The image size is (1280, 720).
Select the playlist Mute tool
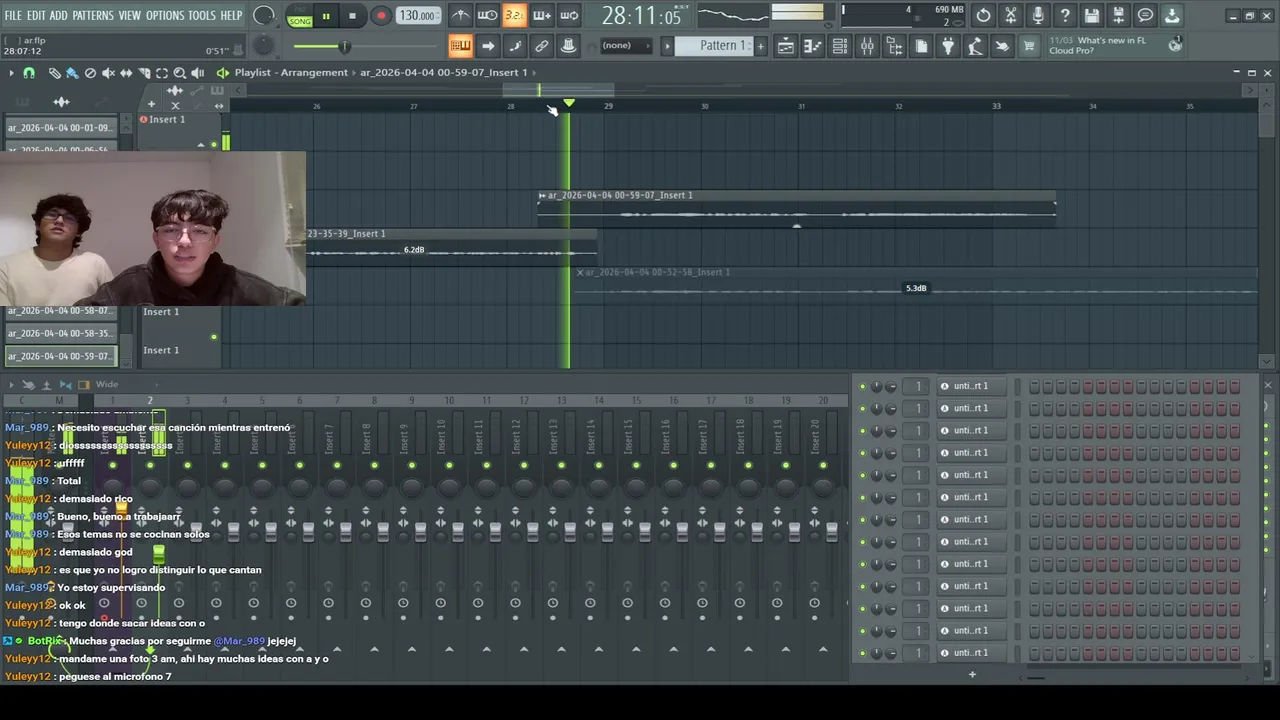(108, 73)
